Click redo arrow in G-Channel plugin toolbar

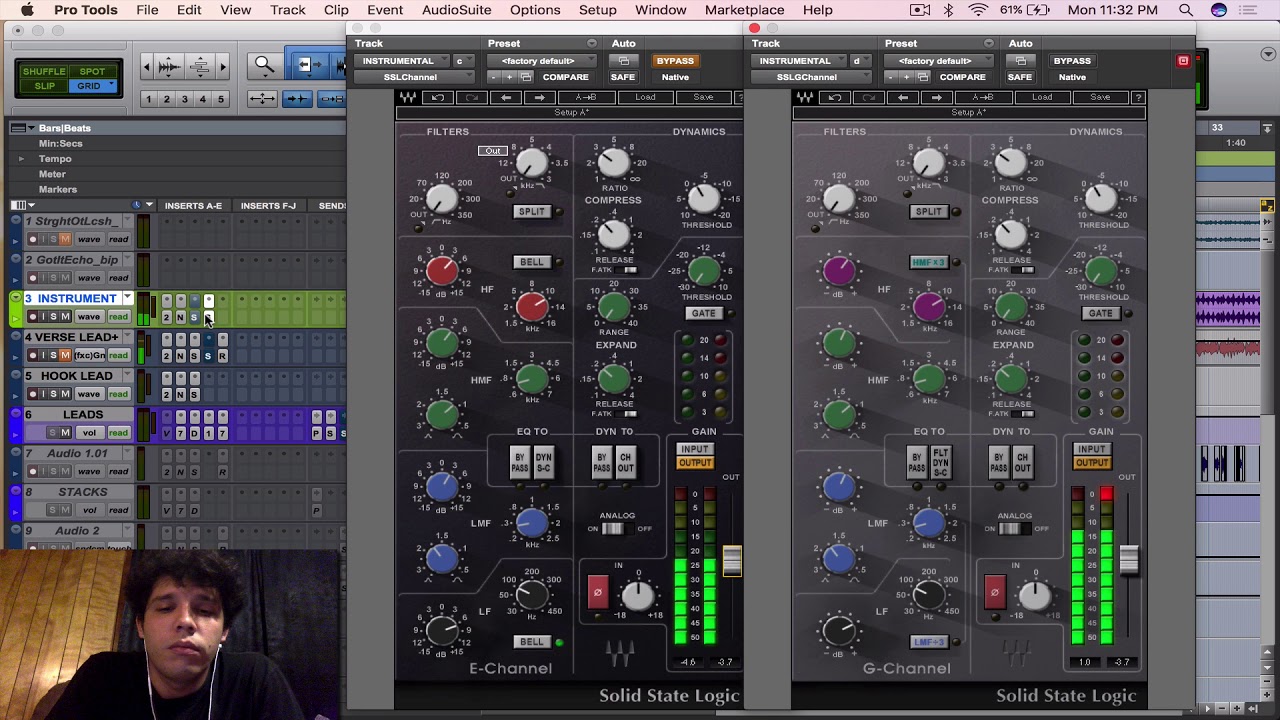click(x=869, y=97)
